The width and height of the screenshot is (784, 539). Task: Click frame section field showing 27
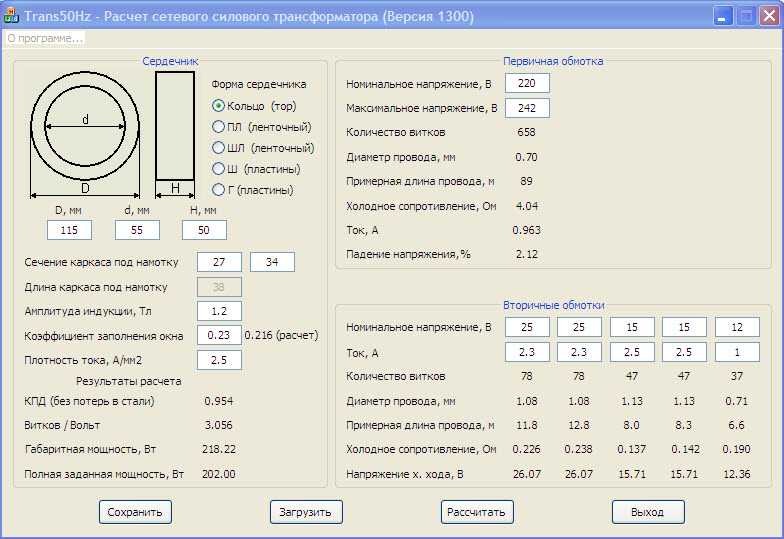pyautogui.click(x=220, y=262)
